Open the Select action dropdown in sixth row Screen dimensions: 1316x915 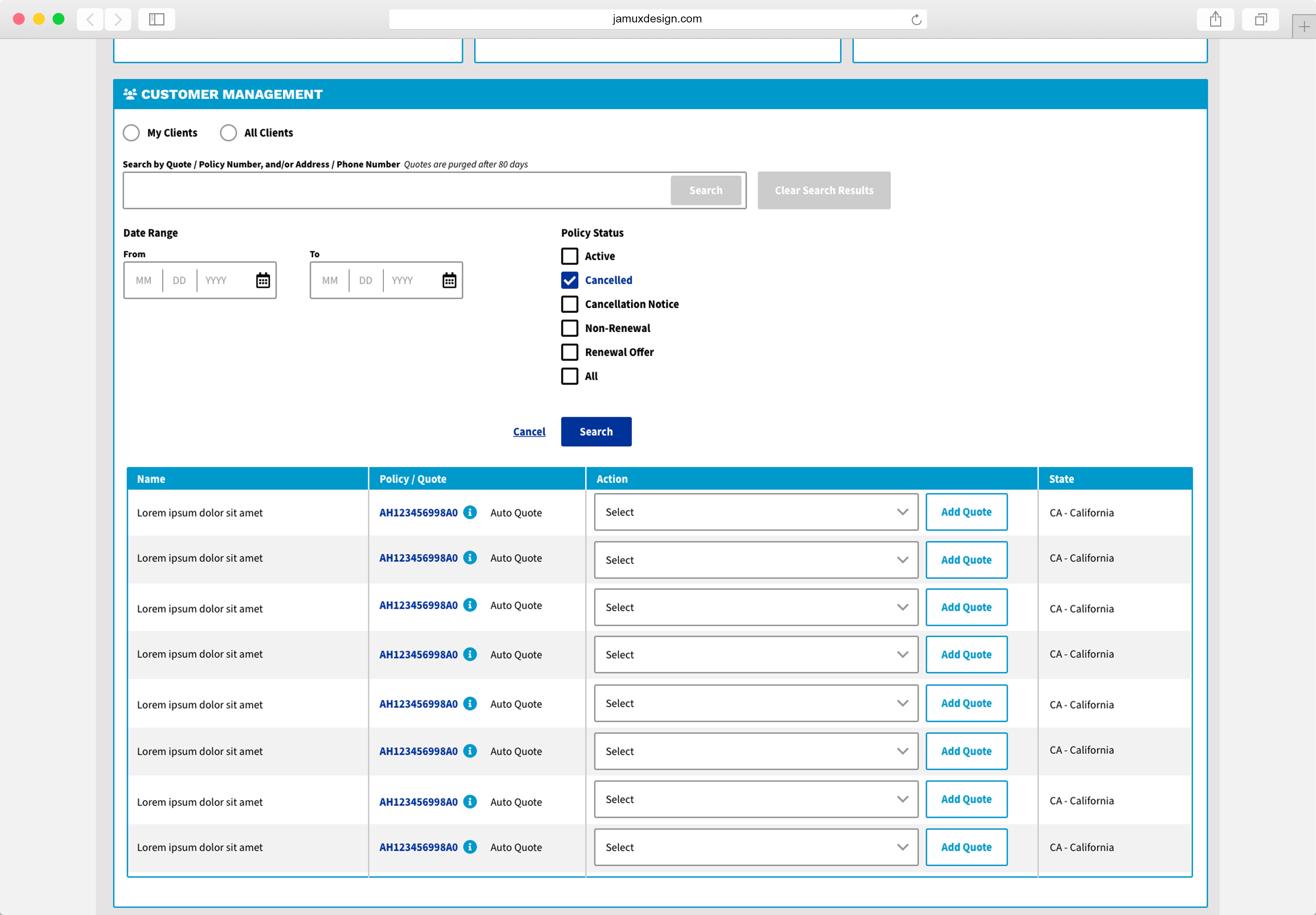(x=756, y=751)
